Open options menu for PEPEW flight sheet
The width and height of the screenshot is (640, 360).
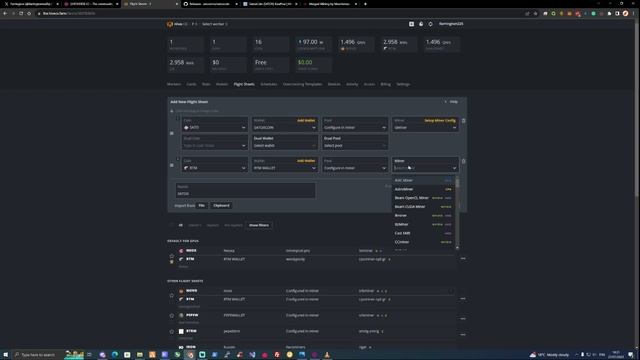(x=463, y=318)
